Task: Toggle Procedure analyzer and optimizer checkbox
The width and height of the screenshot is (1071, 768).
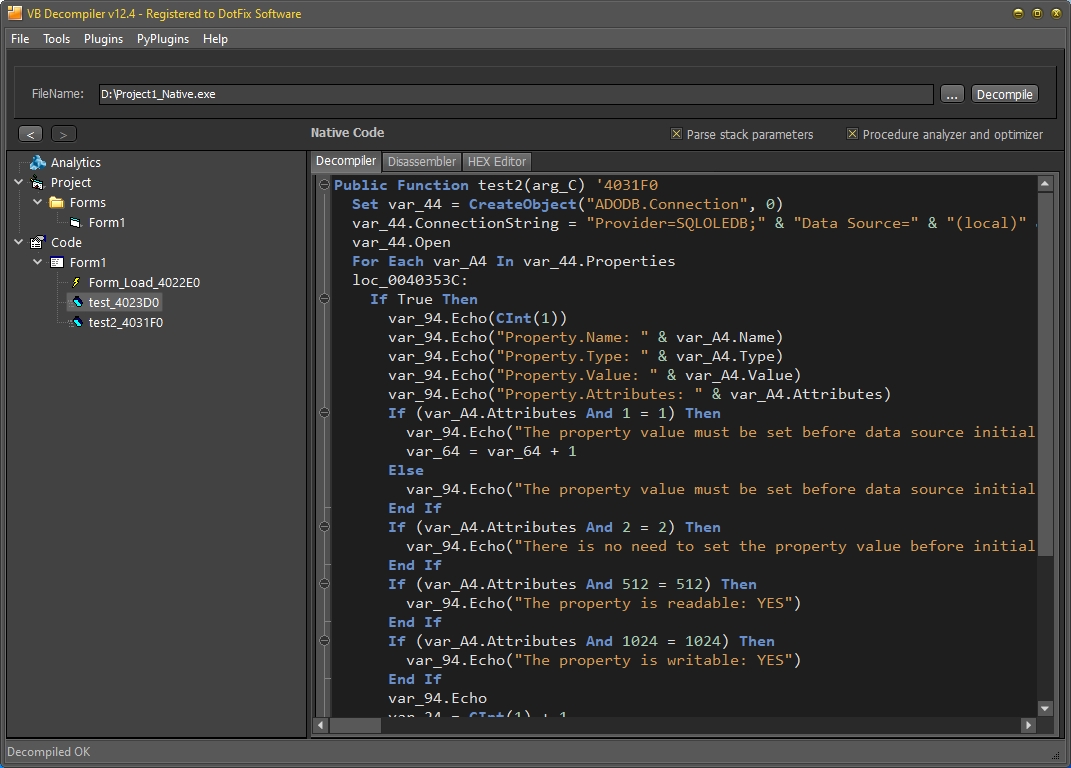Action: tap(852, 134)
